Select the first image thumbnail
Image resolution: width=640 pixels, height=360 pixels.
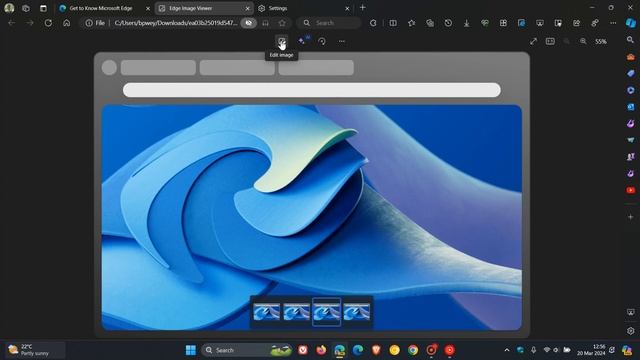[x=267, y=312]
